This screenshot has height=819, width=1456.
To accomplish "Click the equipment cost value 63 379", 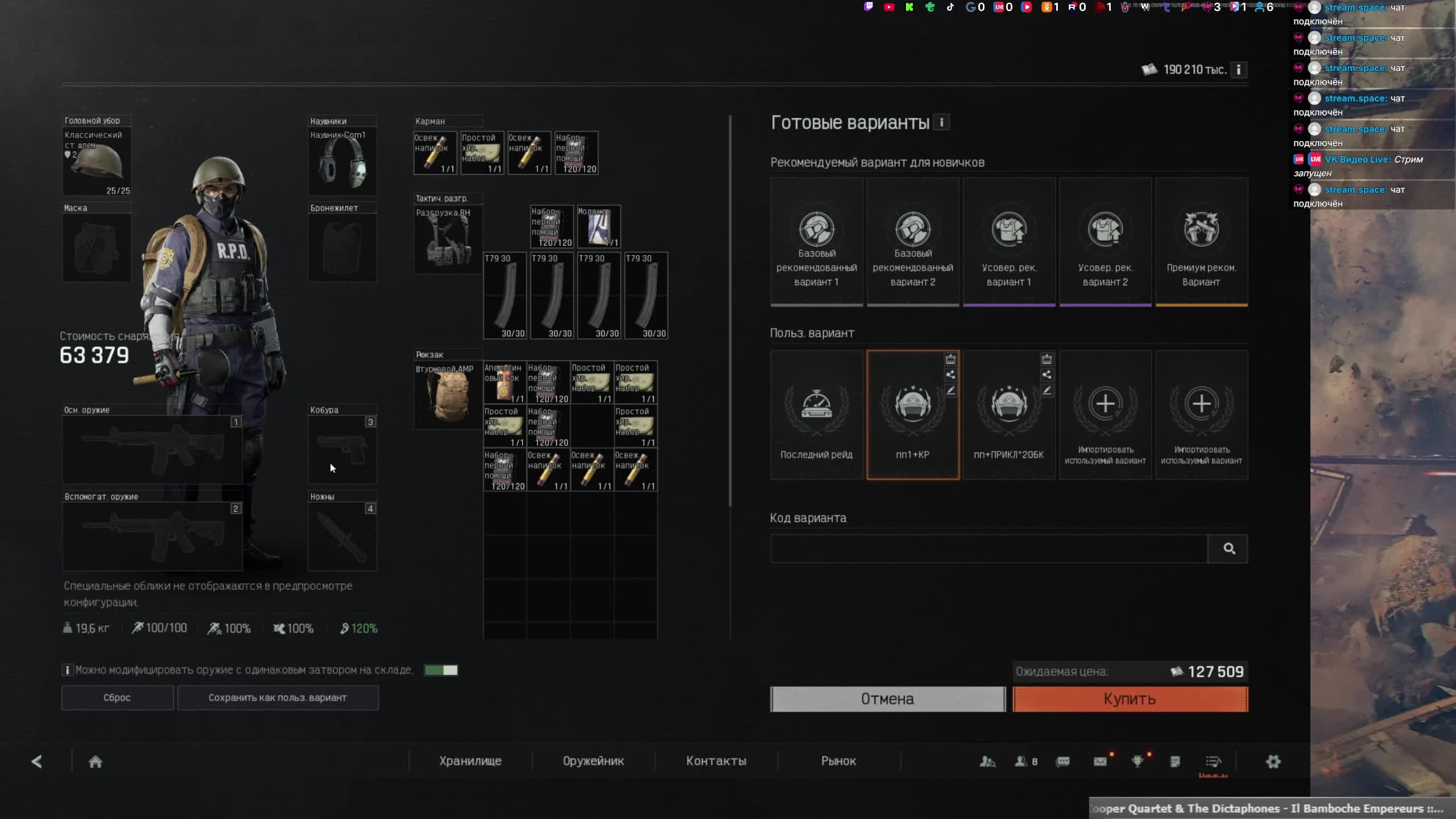I will coord(94,355).
